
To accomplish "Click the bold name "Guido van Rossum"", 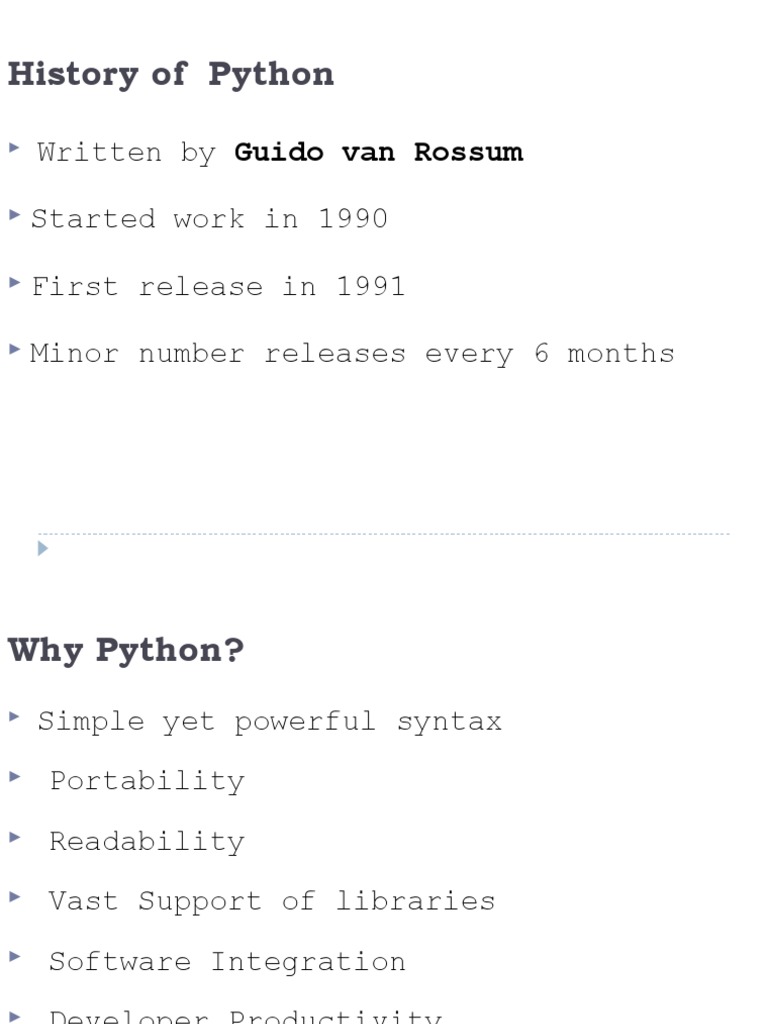I will 378,152.
